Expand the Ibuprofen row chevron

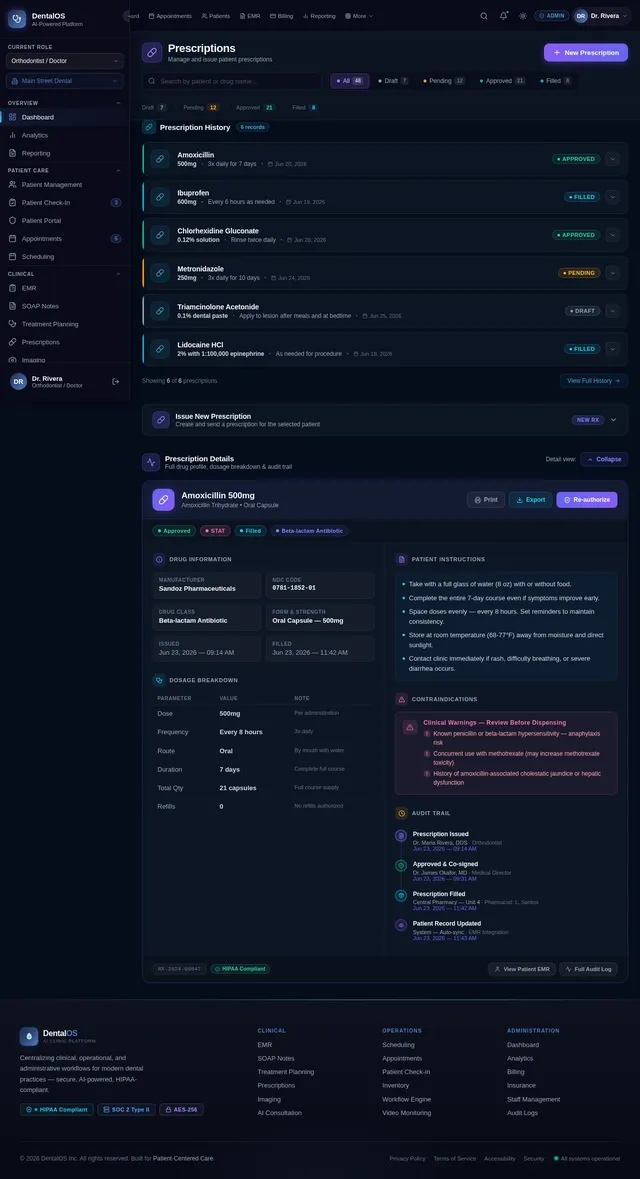612,197
